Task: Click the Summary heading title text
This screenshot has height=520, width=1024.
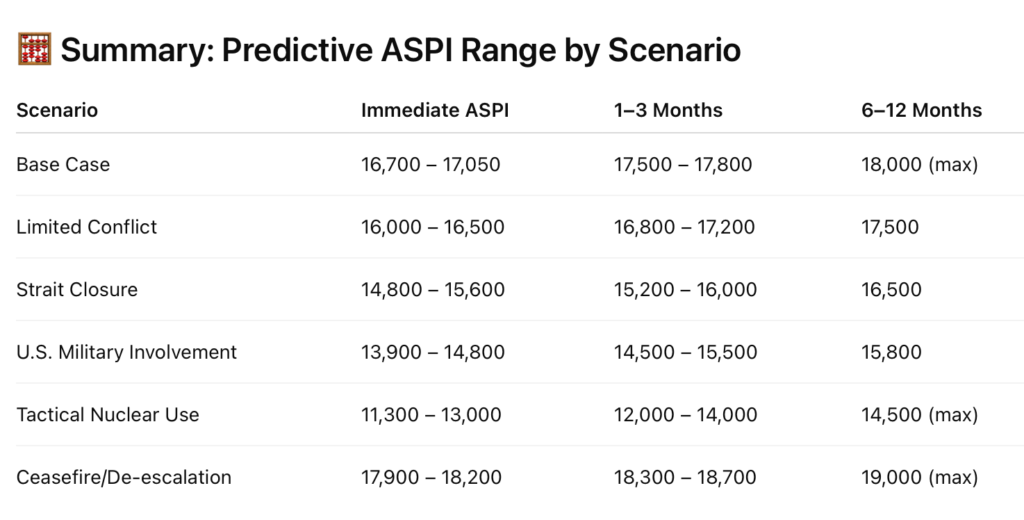Action: 400,50
